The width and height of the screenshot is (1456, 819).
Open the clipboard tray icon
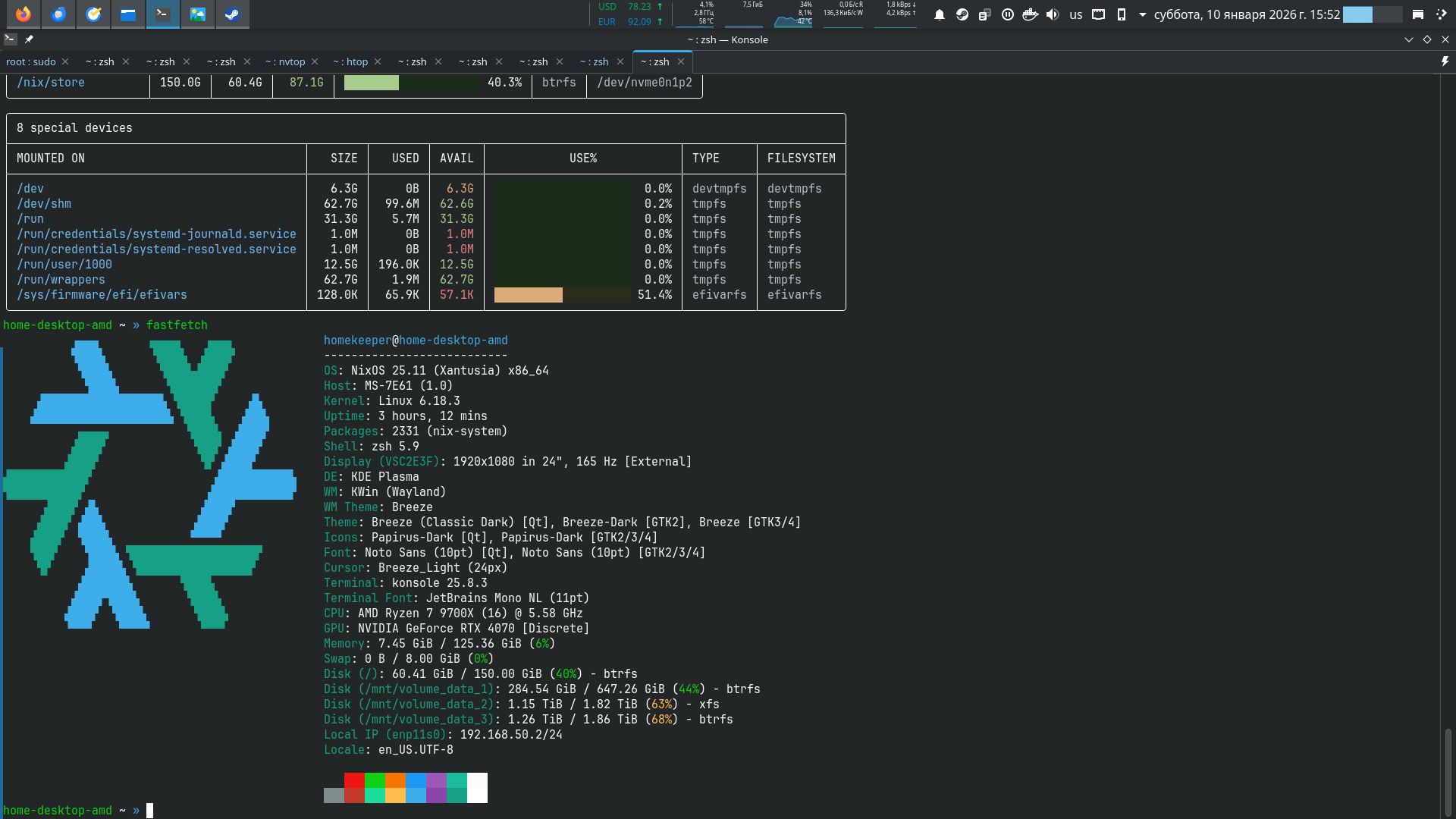[x=984, y=14]
